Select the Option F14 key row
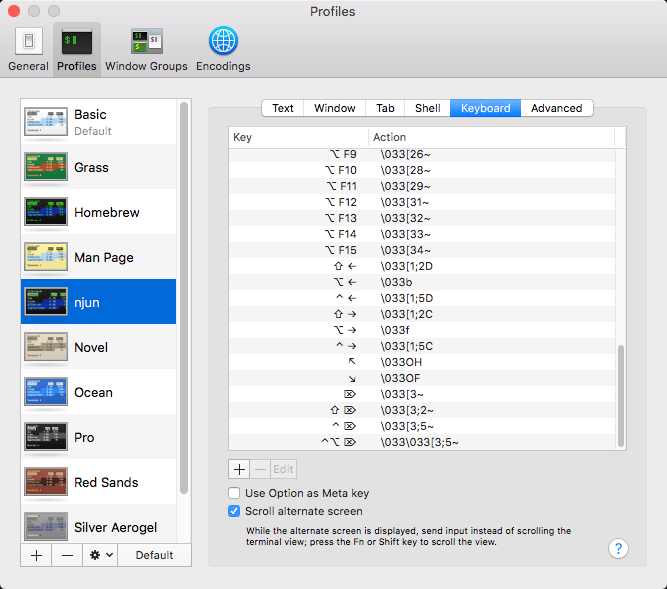The image size is (667, 589). tap(422, 234)
